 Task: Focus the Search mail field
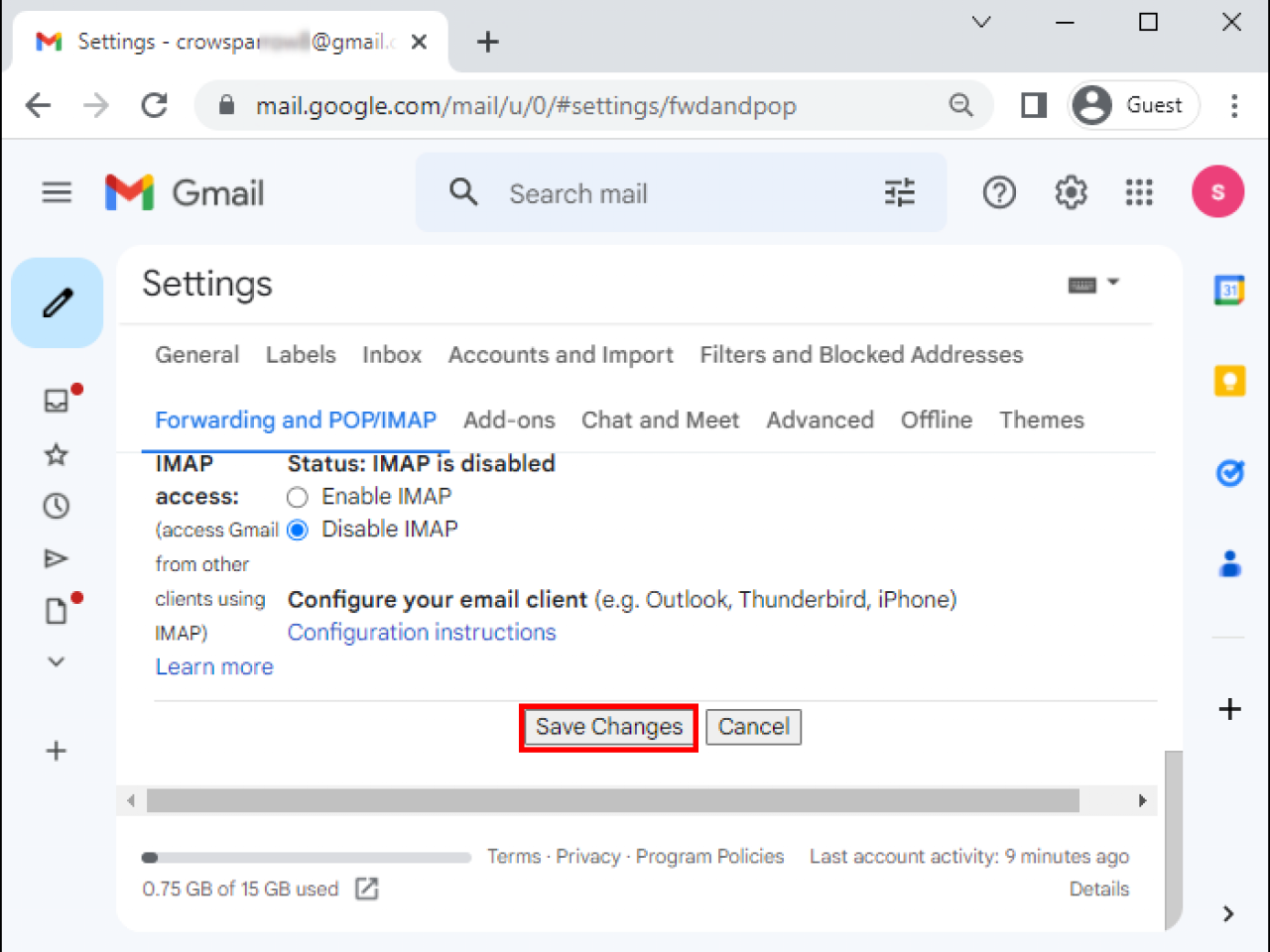(x=680, y=192)
